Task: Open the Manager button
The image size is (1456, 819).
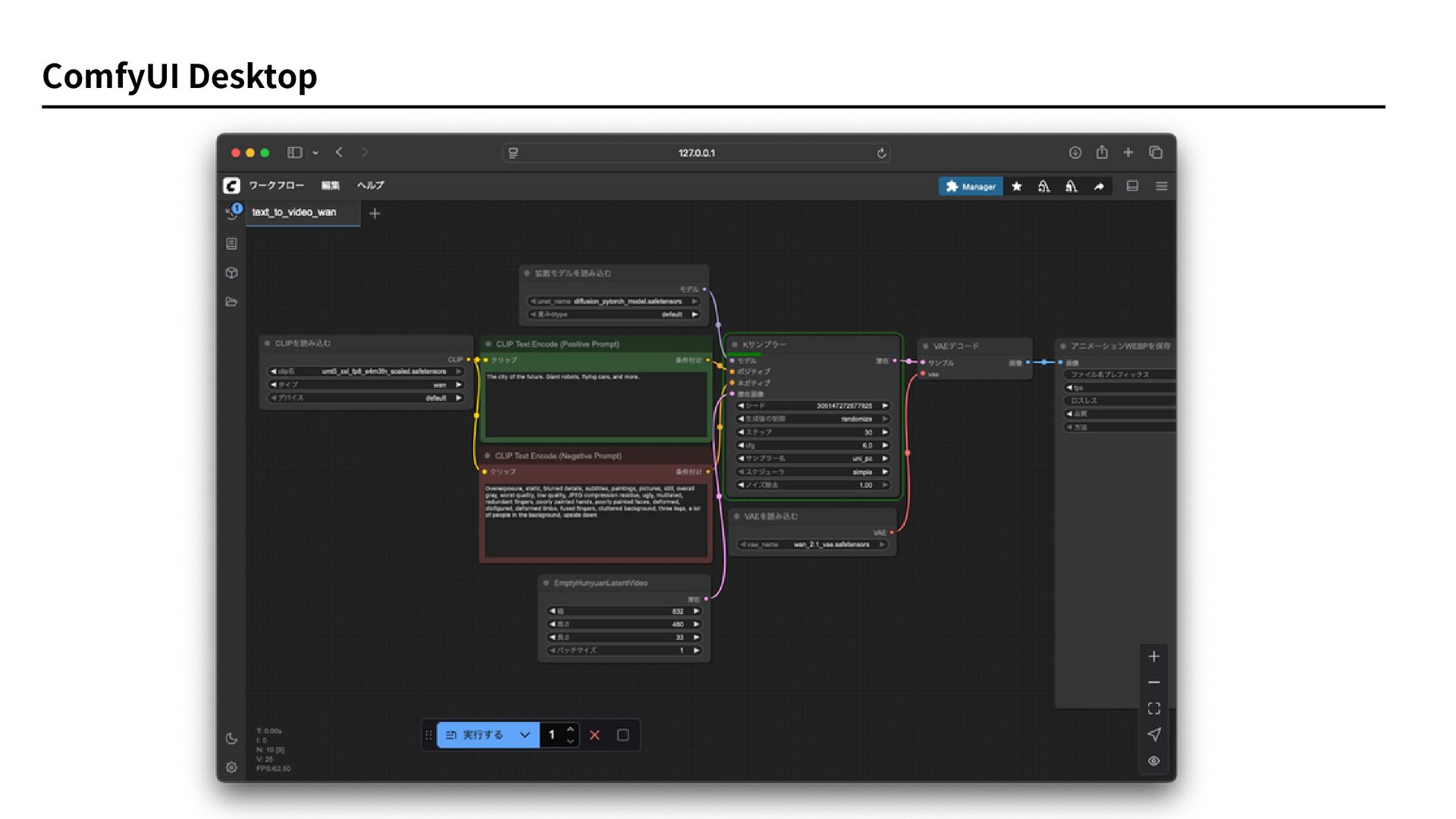Action: point(971,187)
